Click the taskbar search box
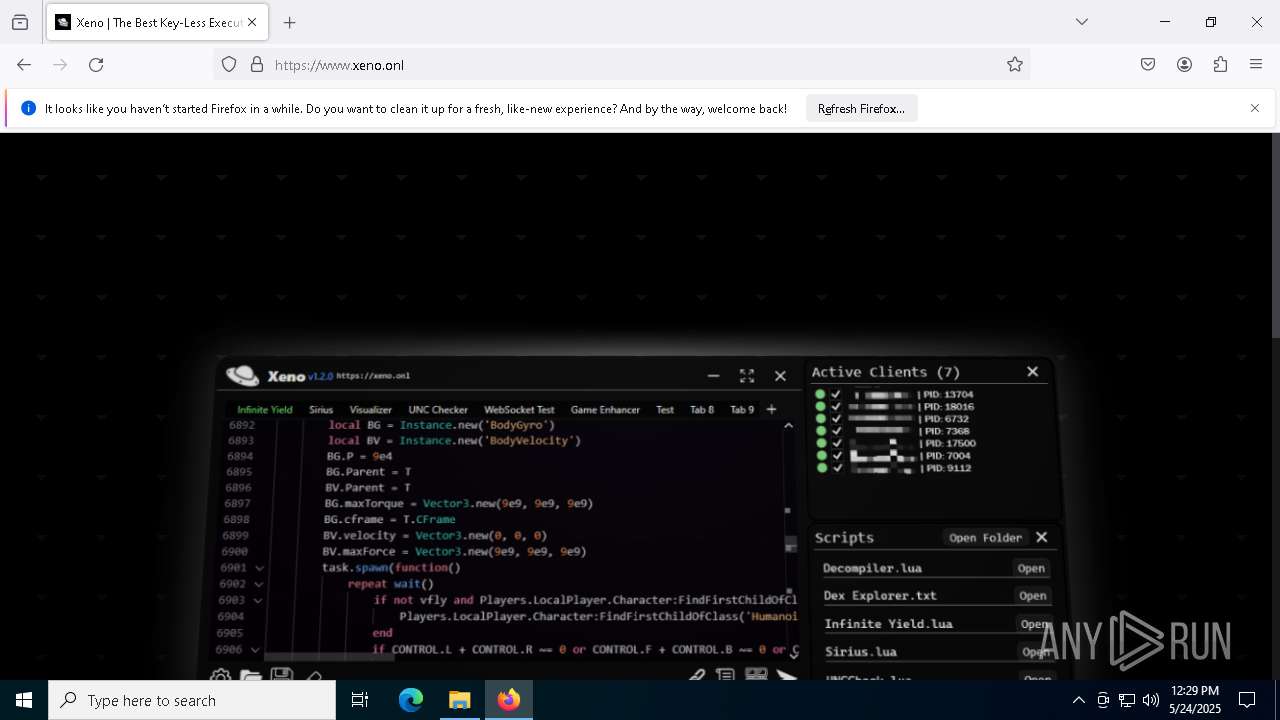This screenshot has height=720, width=1280. click(192, 700)
